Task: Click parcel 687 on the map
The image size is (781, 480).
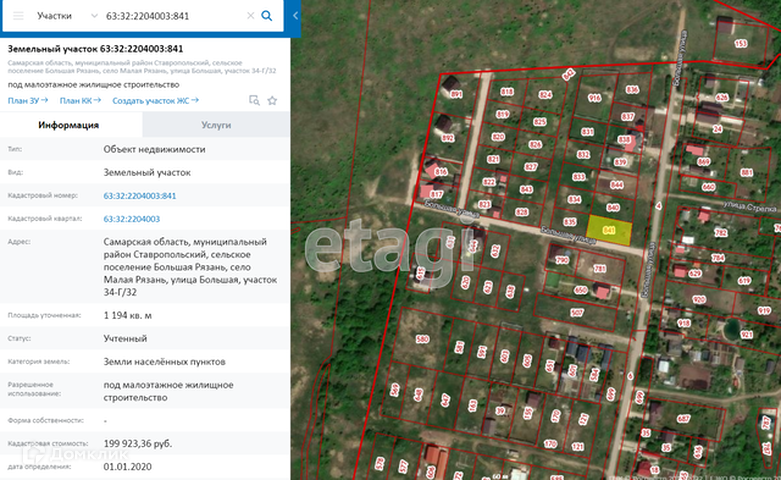Action: coord(683,419)
